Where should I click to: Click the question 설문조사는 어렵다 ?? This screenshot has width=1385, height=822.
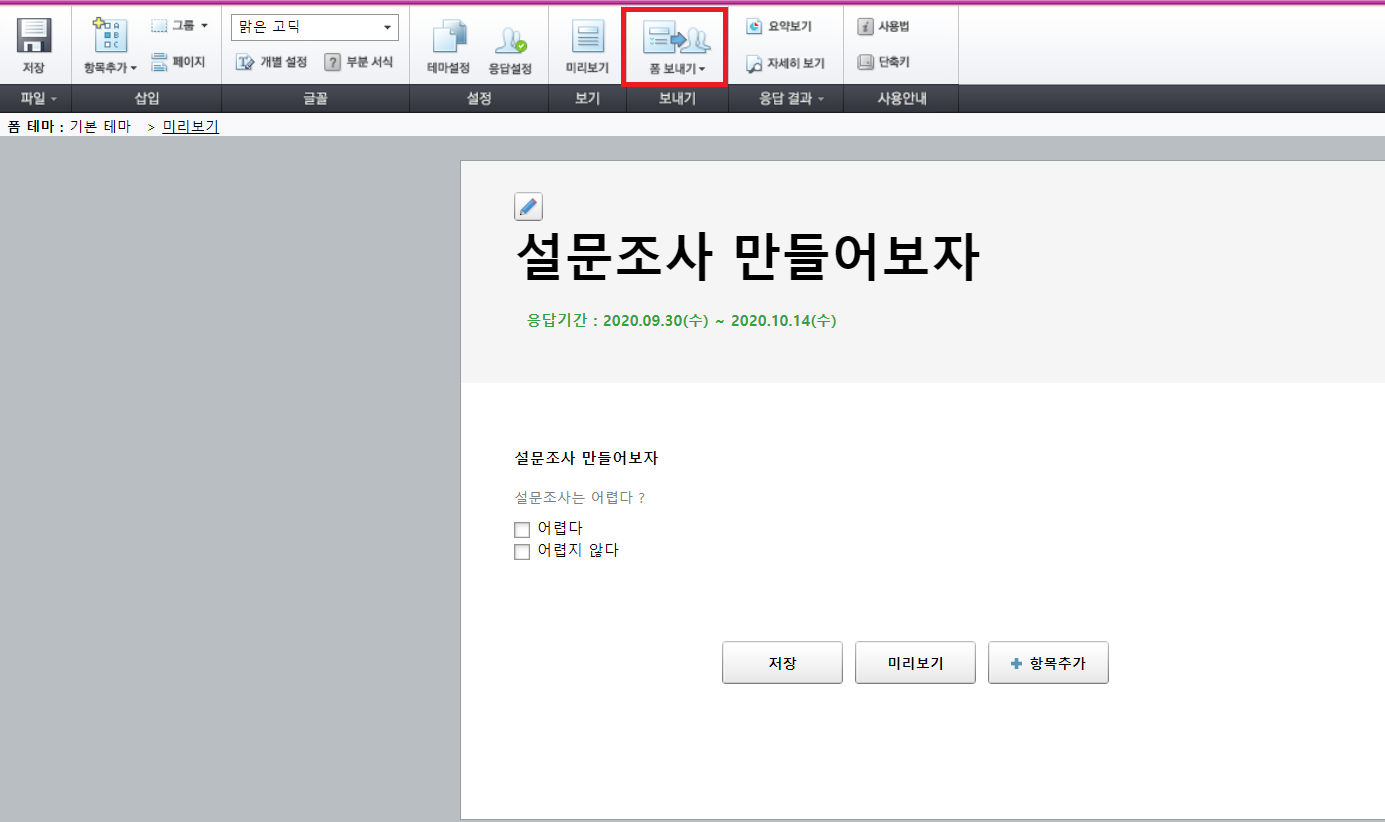click(580, 497)
